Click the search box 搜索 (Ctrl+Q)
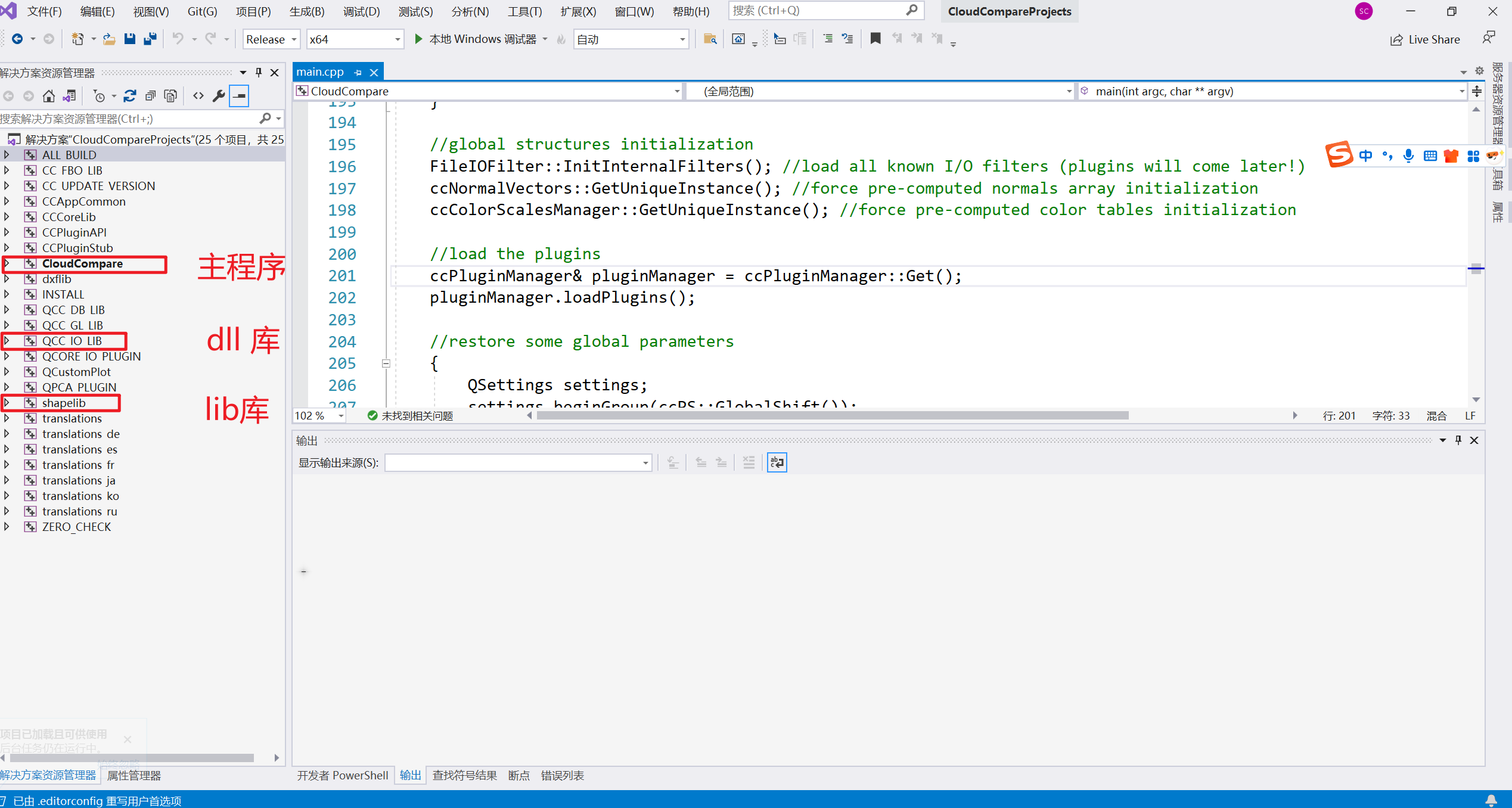 click(x=826, y=11)
